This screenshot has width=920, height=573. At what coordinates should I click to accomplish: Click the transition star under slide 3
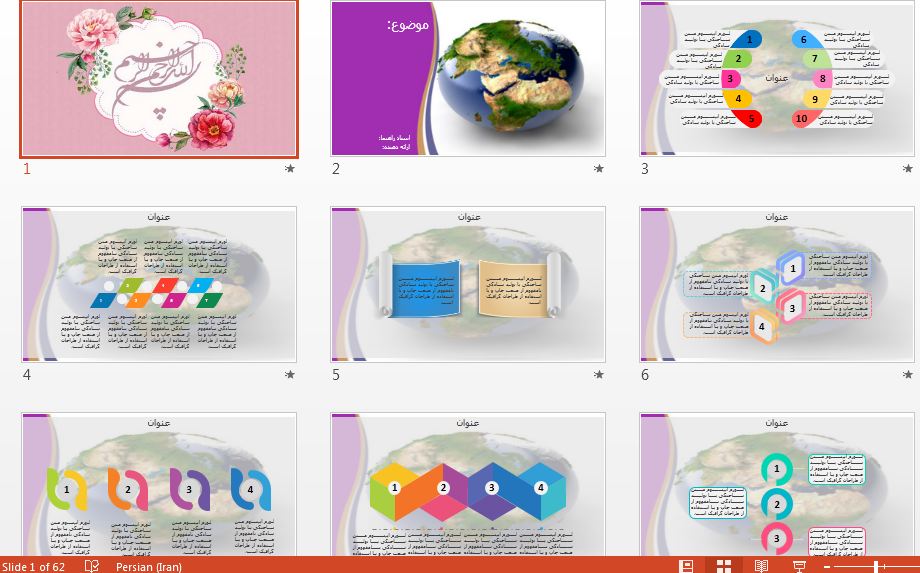pos(908,169)
